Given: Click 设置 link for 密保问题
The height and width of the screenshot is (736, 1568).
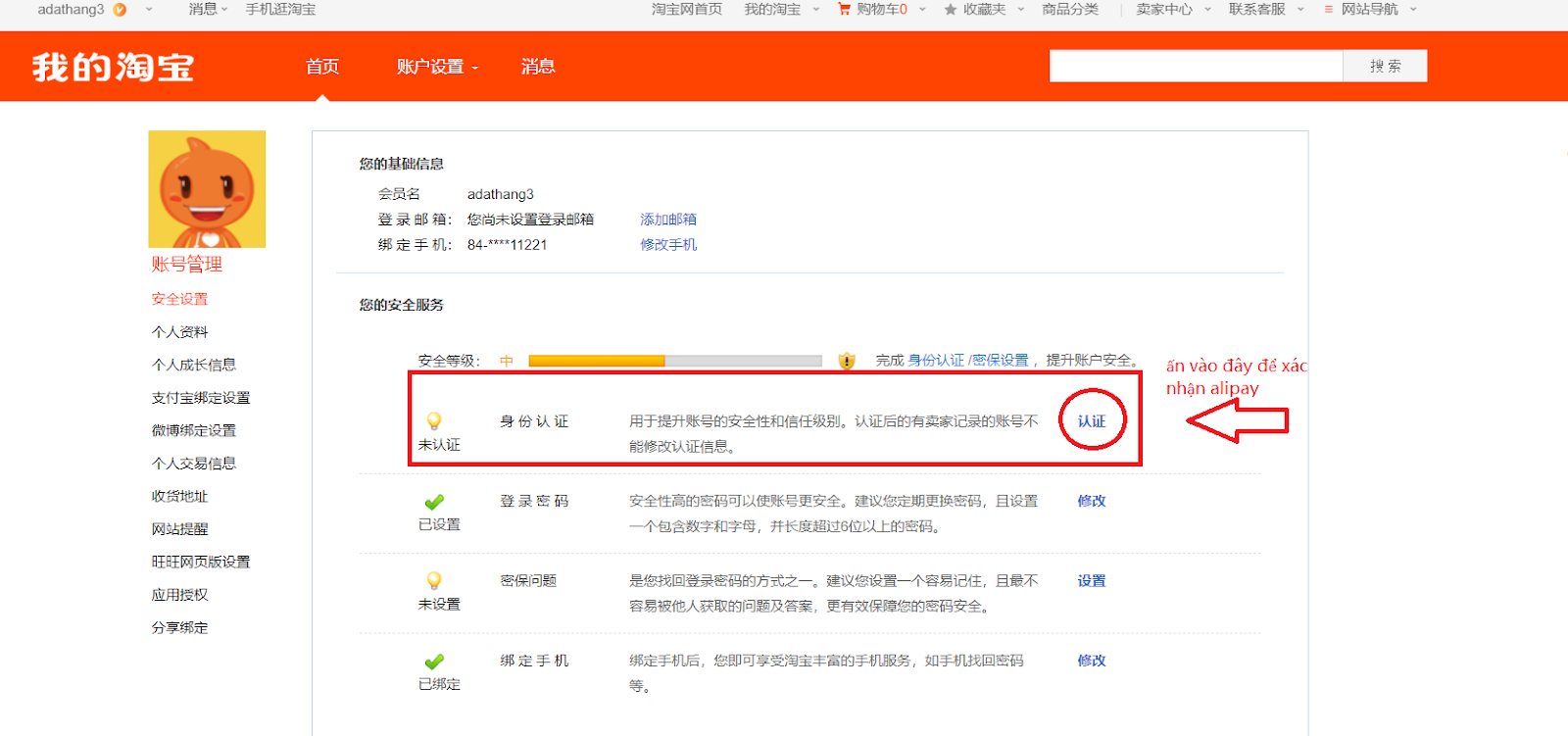Looking at the screenshot, I should click(1092, 581).
